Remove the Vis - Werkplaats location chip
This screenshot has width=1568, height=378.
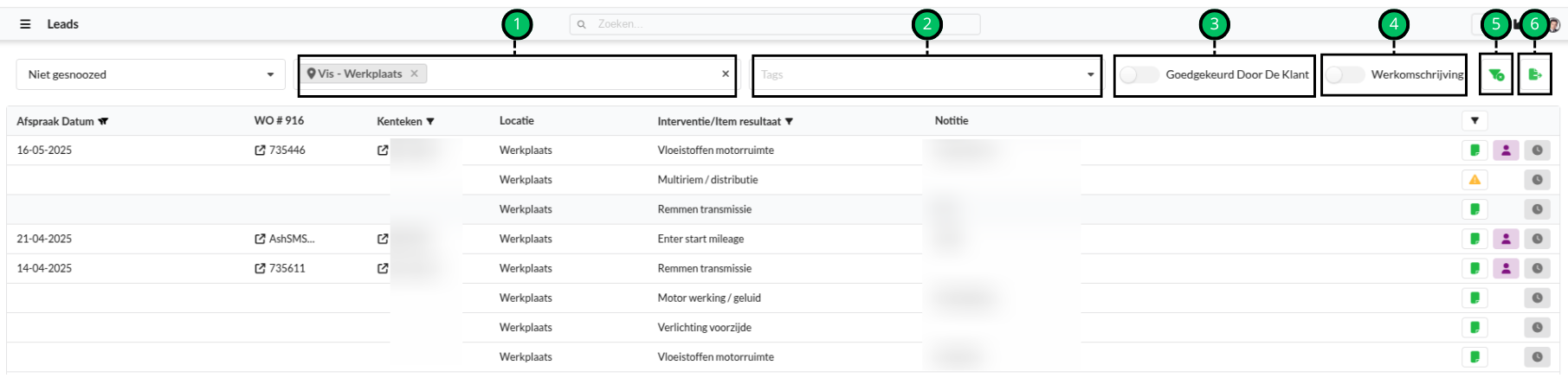coord(415,74)
